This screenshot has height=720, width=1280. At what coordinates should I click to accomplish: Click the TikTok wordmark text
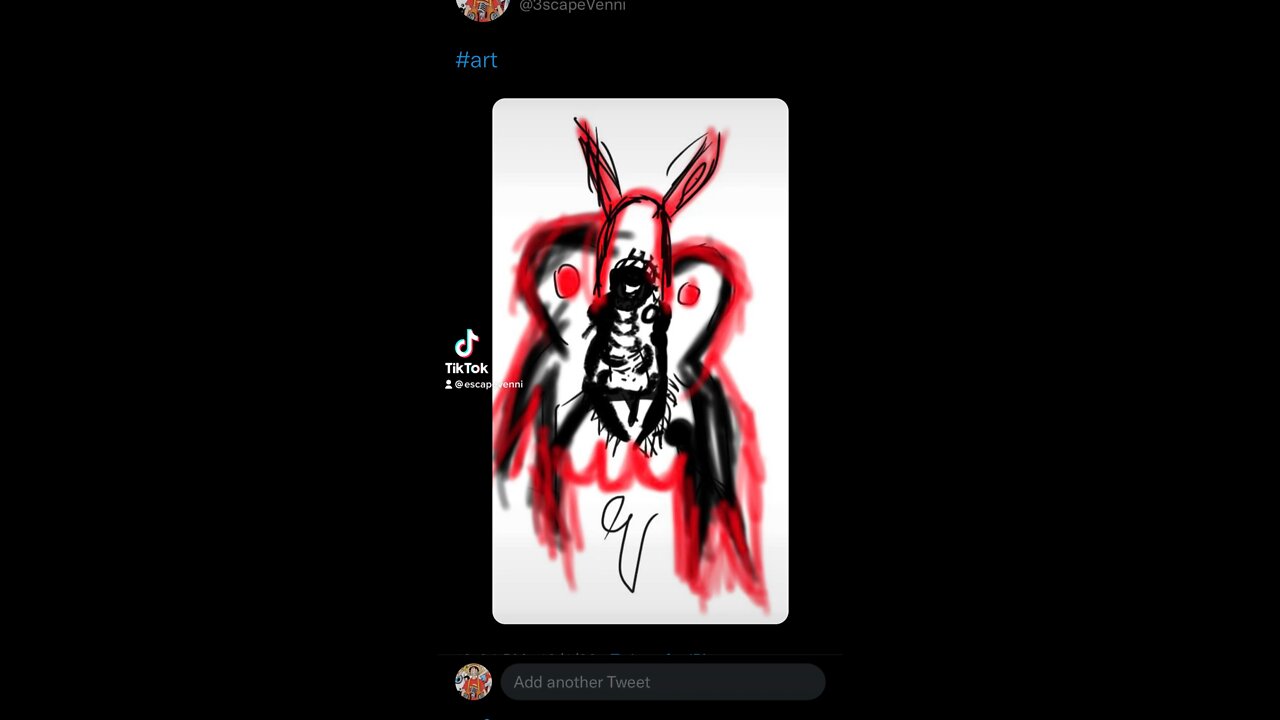[467, 368]
